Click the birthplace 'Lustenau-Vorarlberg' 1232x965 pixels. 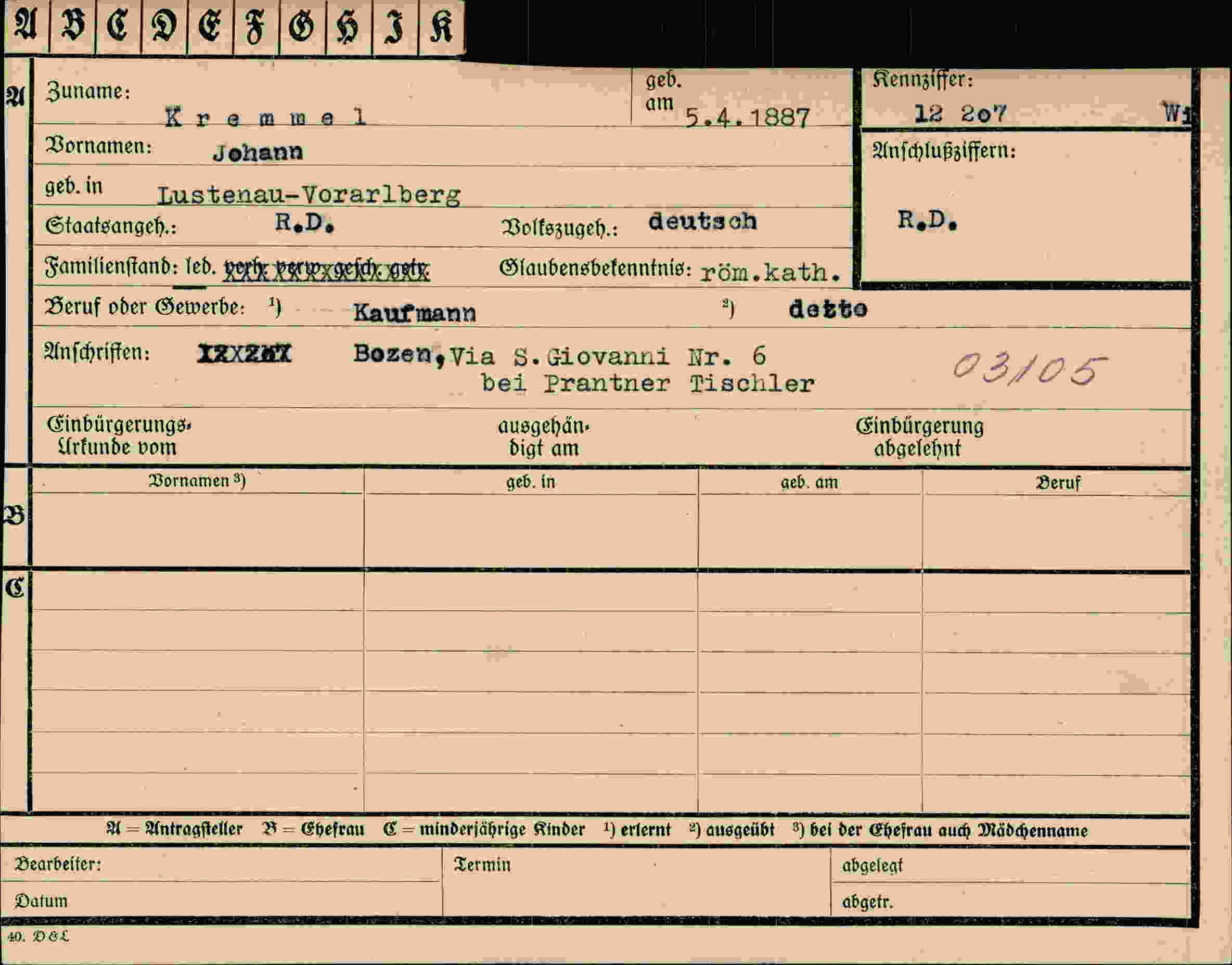click(309, 195)
